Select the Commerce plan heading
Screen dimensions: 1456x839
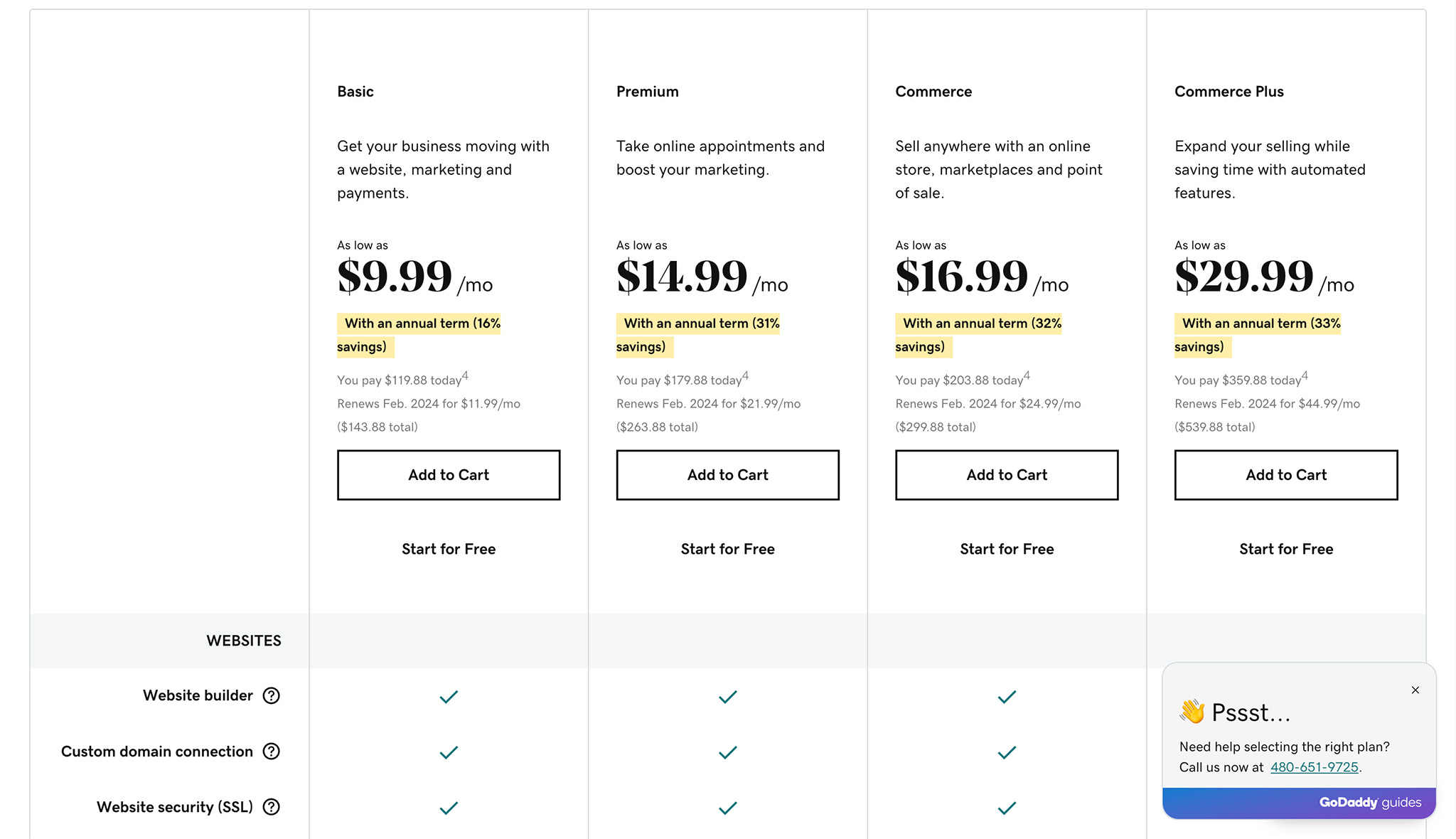933,91
